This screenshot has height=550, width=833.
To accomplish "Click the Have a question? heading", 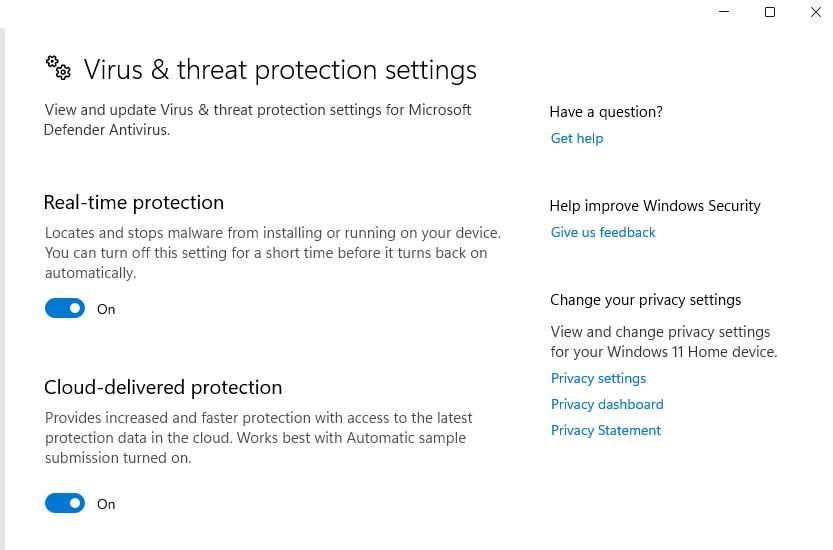I will tap(606, 112).
